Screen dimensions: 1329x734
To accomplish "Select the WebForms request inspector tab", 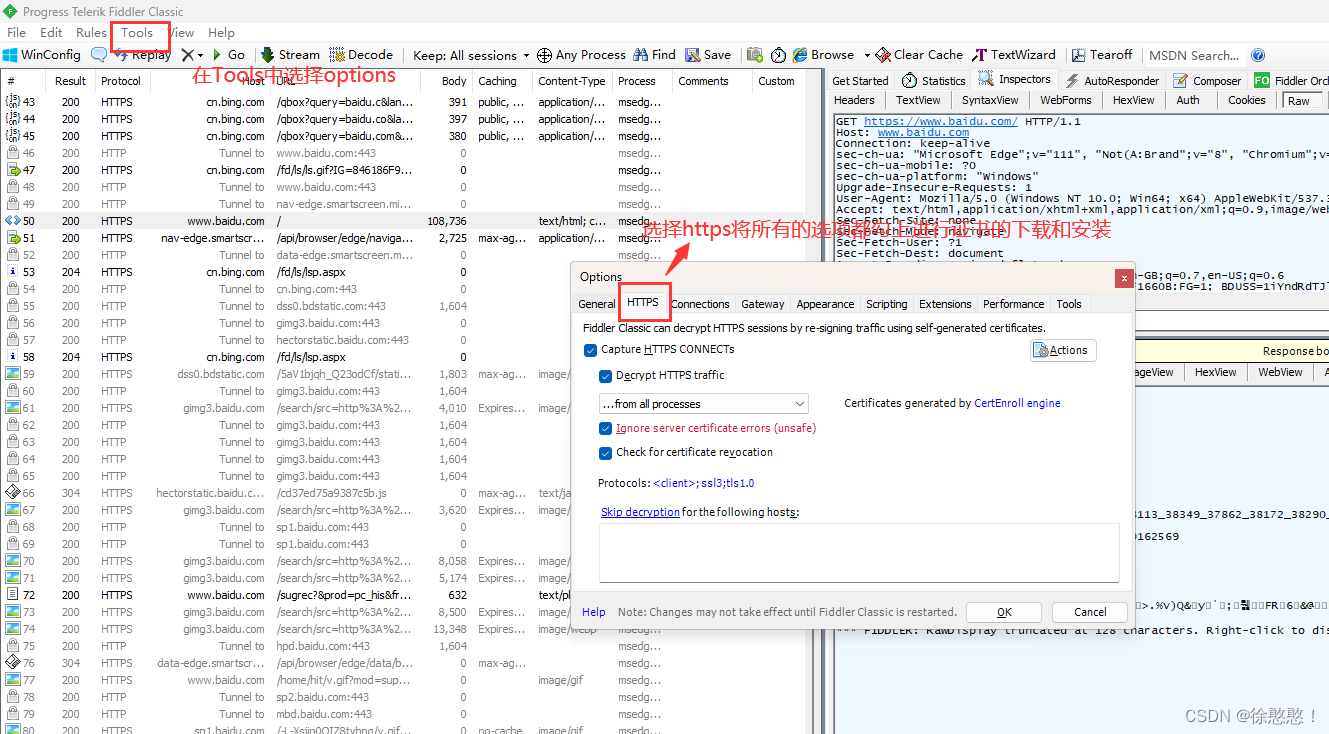I will click(1066, 100).
